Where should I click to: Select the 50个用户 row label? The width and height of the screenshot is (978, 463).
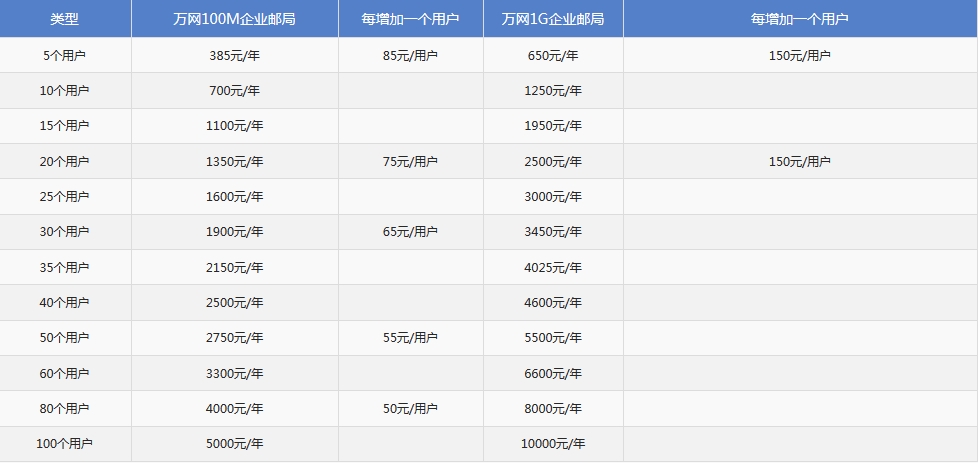[66, 338]
